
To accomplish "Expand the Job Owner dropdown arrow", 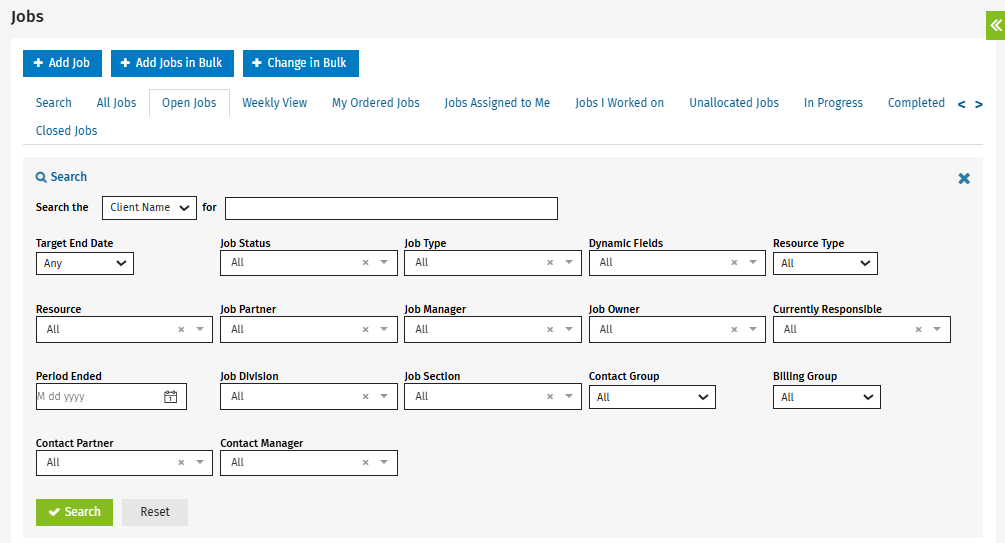I will point(753,330).
